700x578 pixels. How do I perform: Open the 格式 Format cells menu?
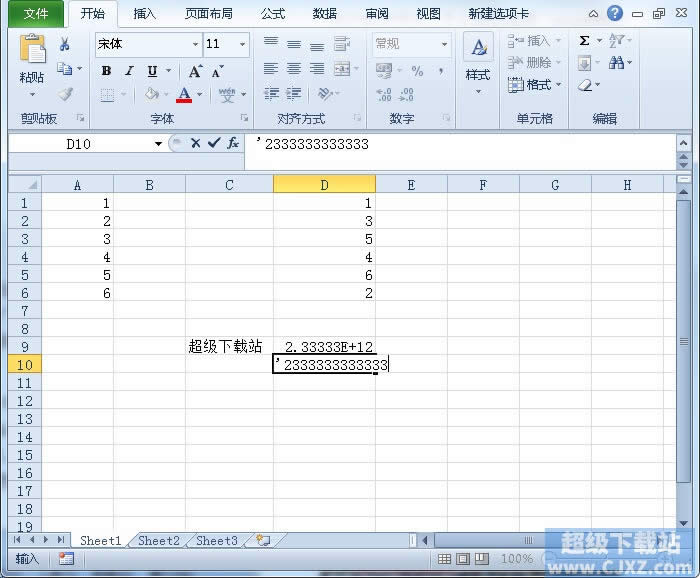pos(534,84)
